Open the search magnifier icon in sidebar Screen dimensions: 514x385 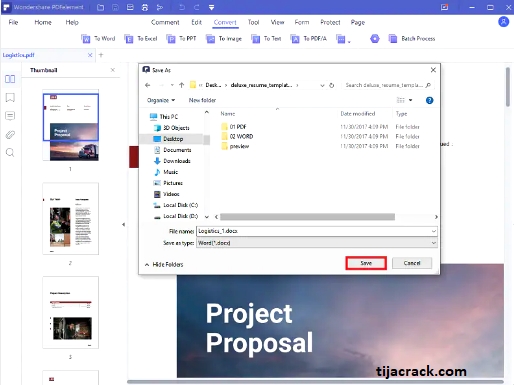10,153
